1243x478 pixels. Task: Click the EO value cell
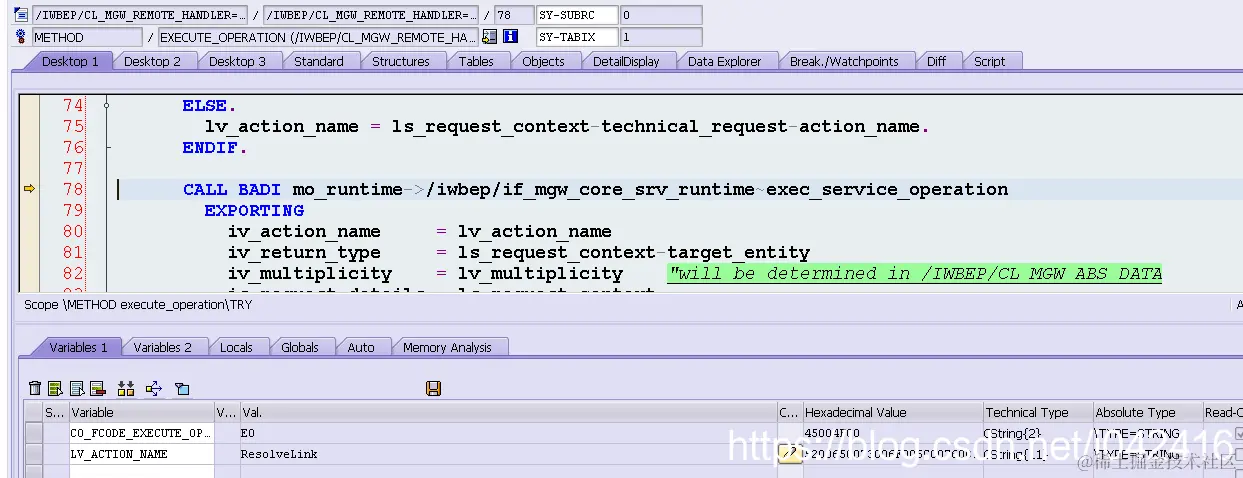pyautogui.click(x=508, y=433)
